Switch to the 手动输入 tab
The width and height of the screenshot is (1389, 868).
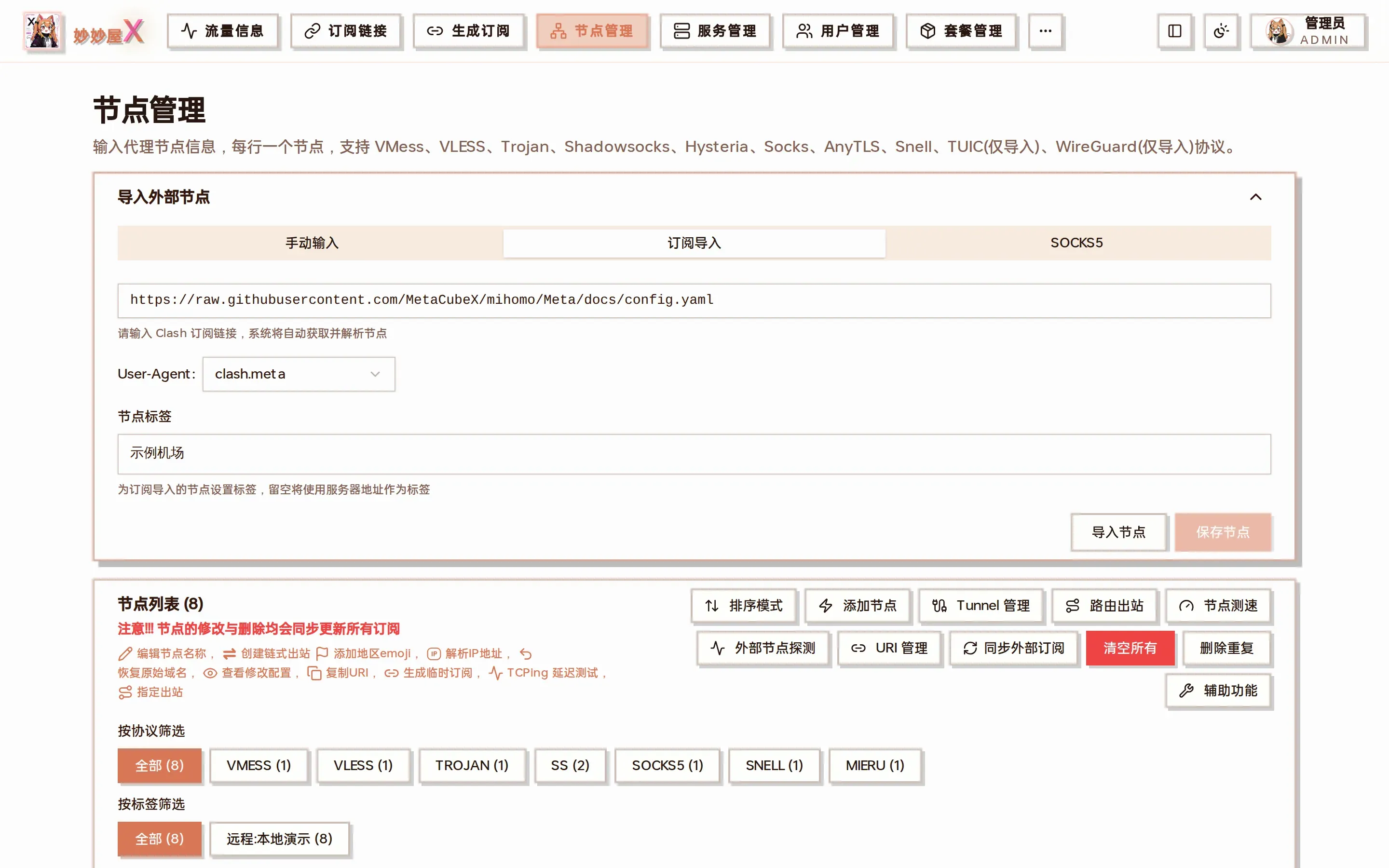pyautogui.click(x=312, y=243)
